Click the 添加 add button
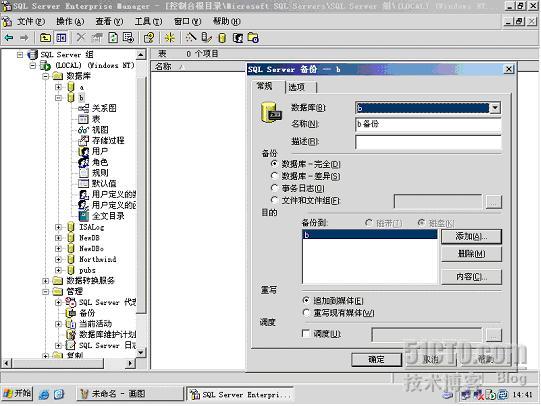This screenshot has width=541, height=406. (471, 237)
